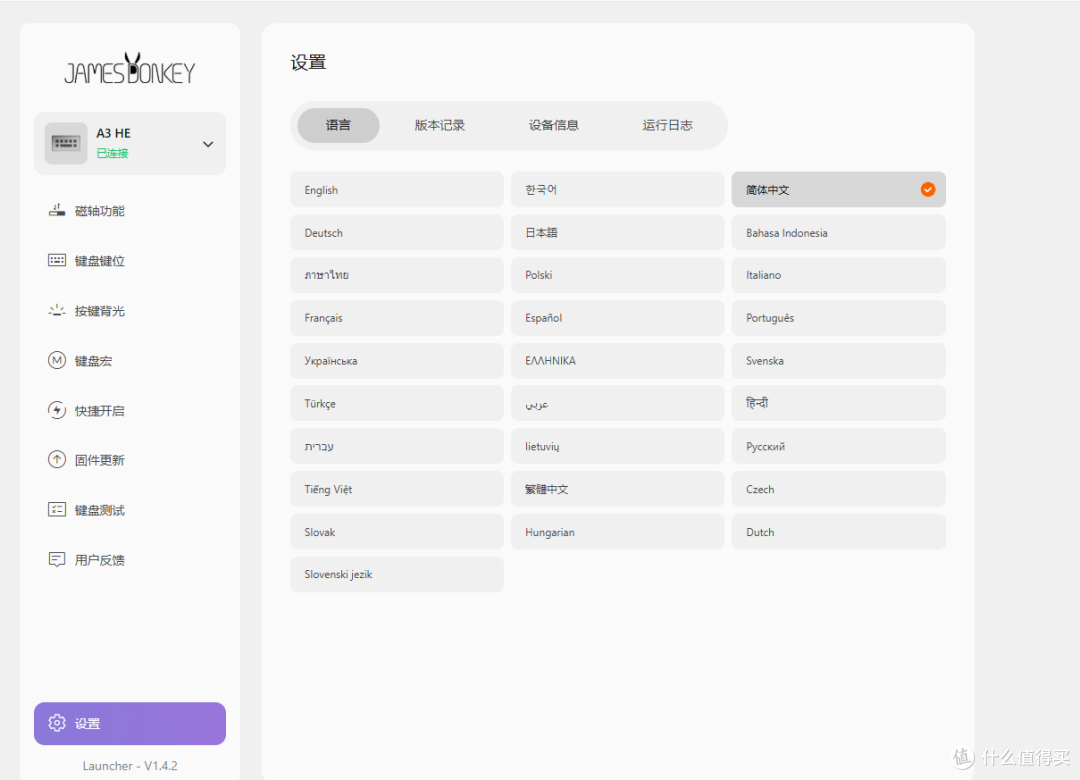This screenshot has width=1080, height=780.
Task: Pick lietuvių language
Action: (618, 446)
